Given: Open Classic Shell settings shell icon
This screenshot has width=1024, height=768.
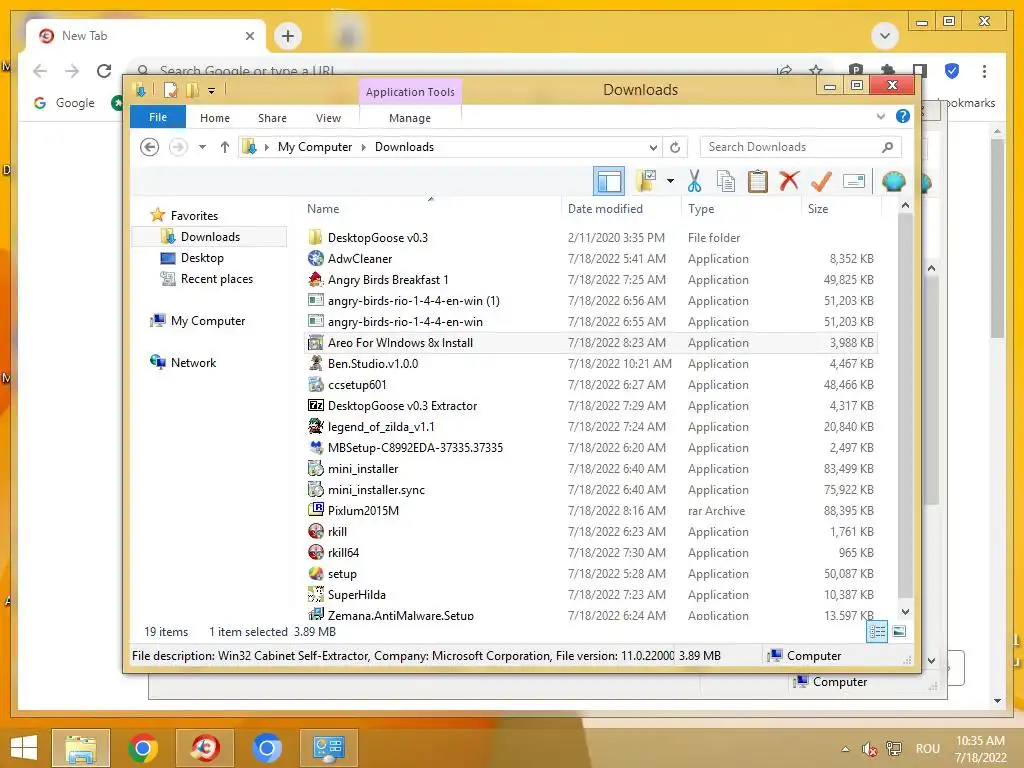Looking at the screenshot, I should coord(893,181).
